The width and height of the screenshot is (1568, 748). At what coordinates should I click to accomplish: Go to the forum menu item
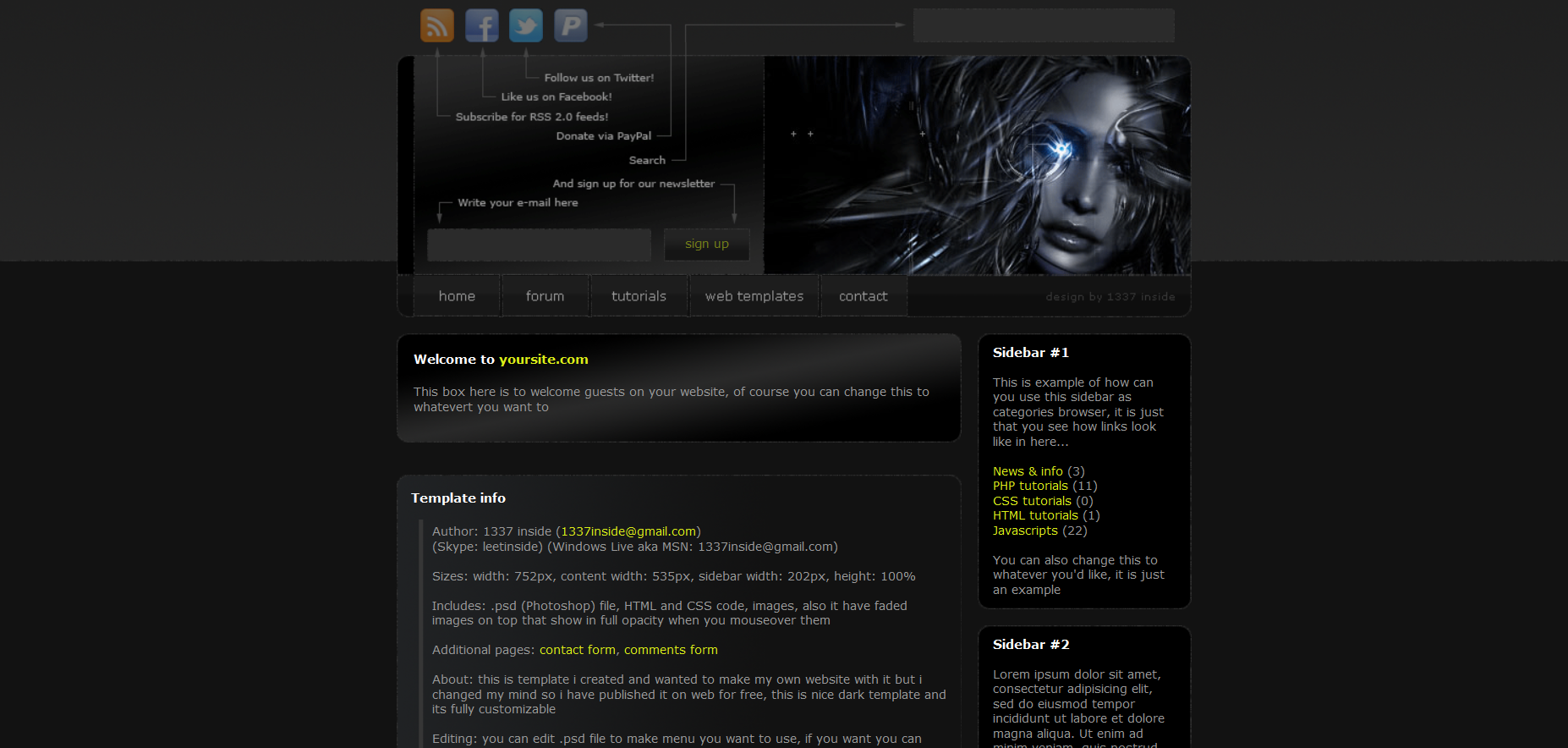coord(545,296)
